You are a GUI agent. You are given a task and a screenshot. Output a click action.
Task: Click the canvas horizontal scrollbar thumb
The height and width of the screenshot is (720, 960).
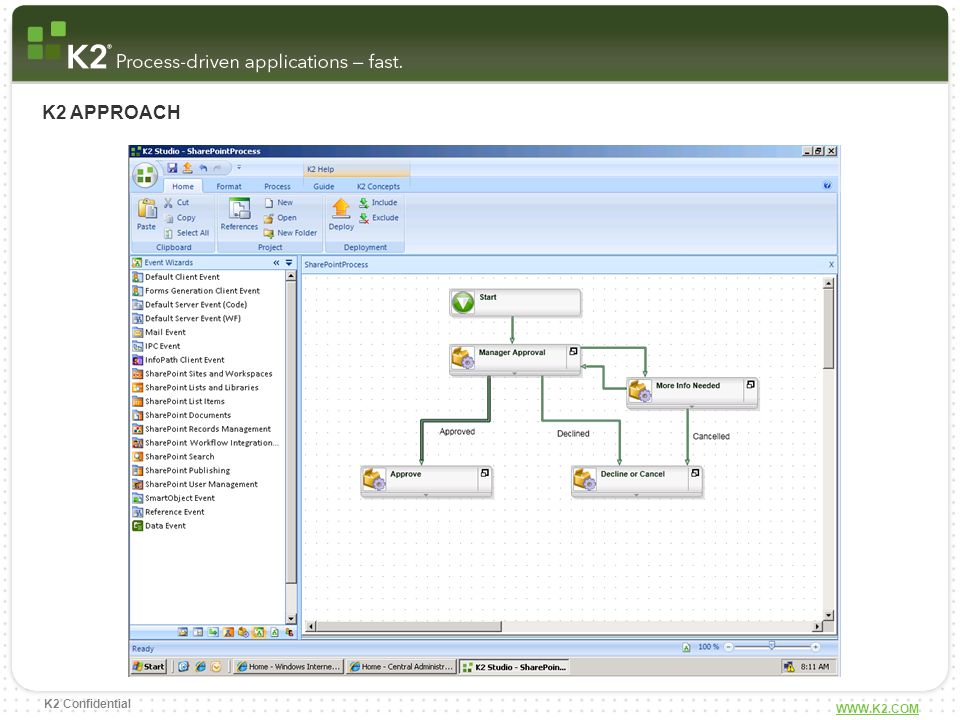tap(409, 626)
